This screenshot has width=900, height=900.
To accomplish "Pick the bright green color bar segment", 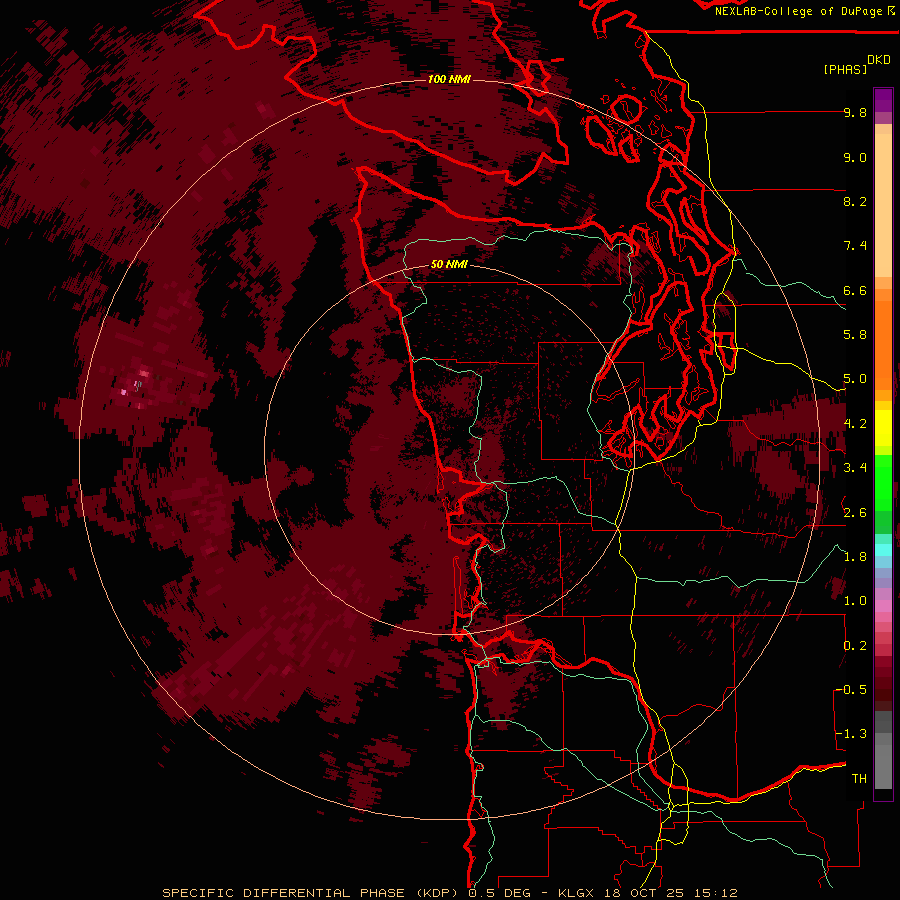I will point(883,483).
